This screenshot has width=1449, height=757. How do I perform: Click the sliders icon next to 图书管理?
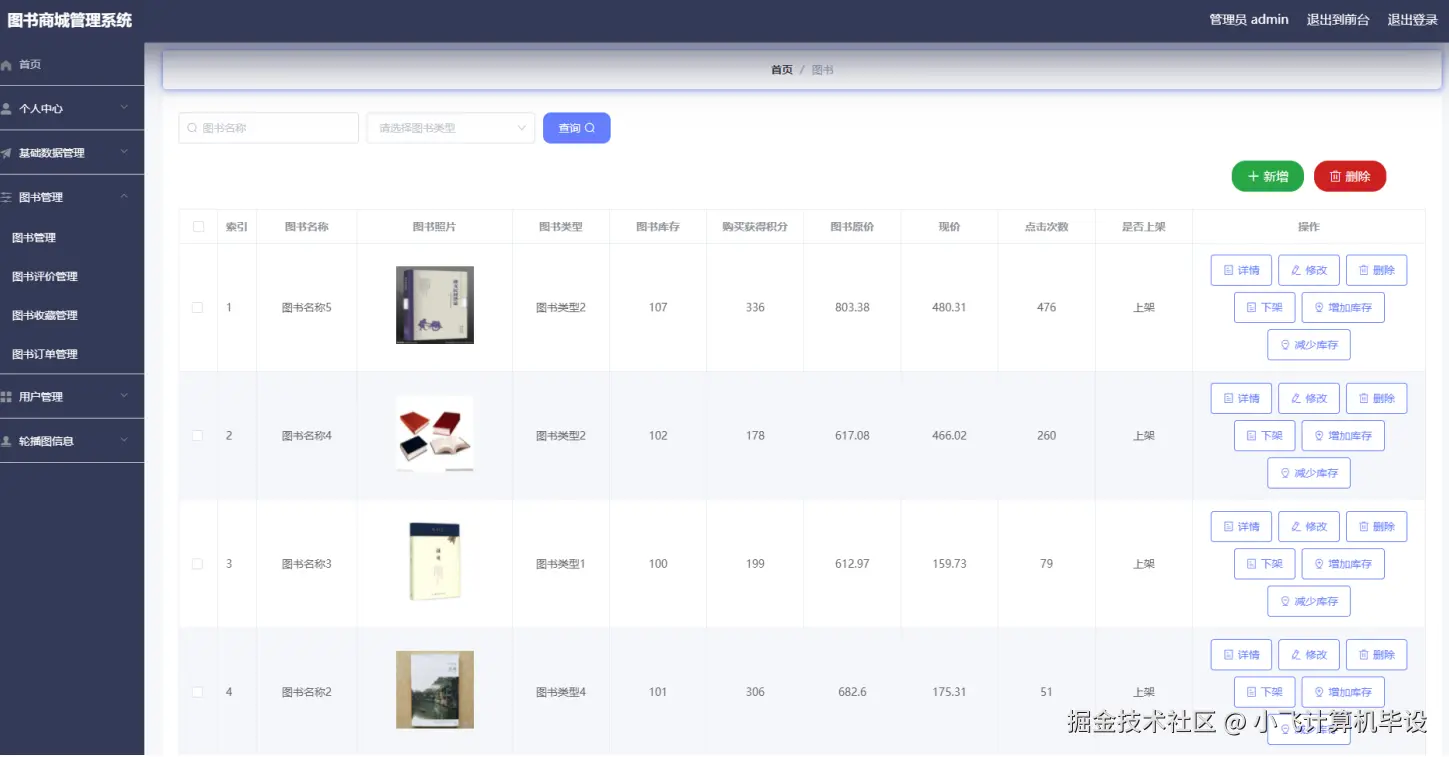pos(7,197)
